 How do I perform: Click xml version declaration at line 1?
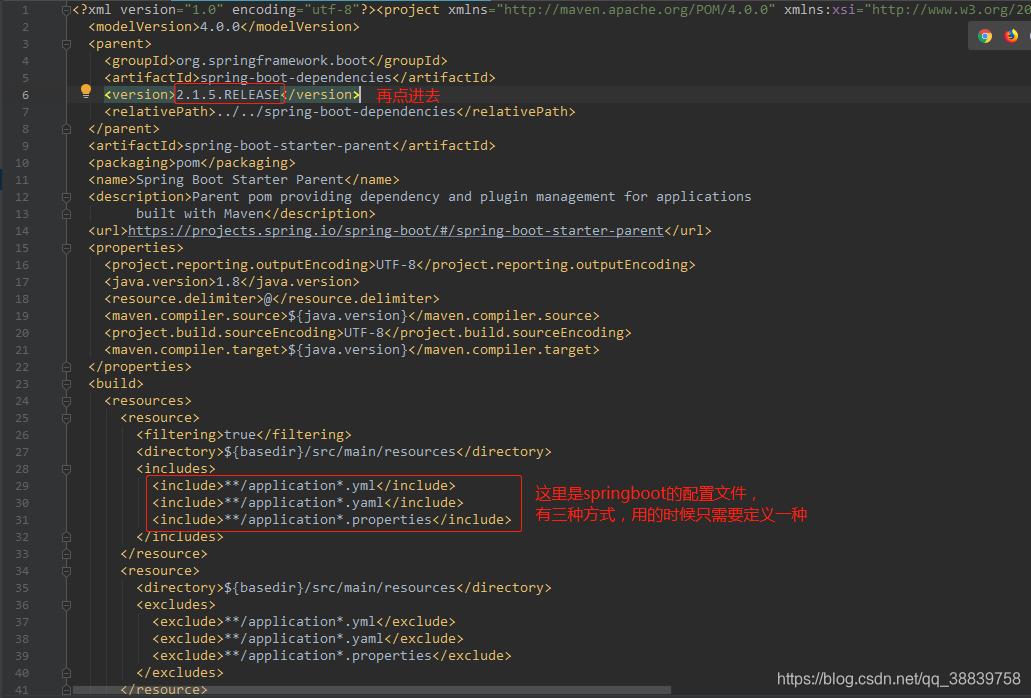tap(224, 10)
